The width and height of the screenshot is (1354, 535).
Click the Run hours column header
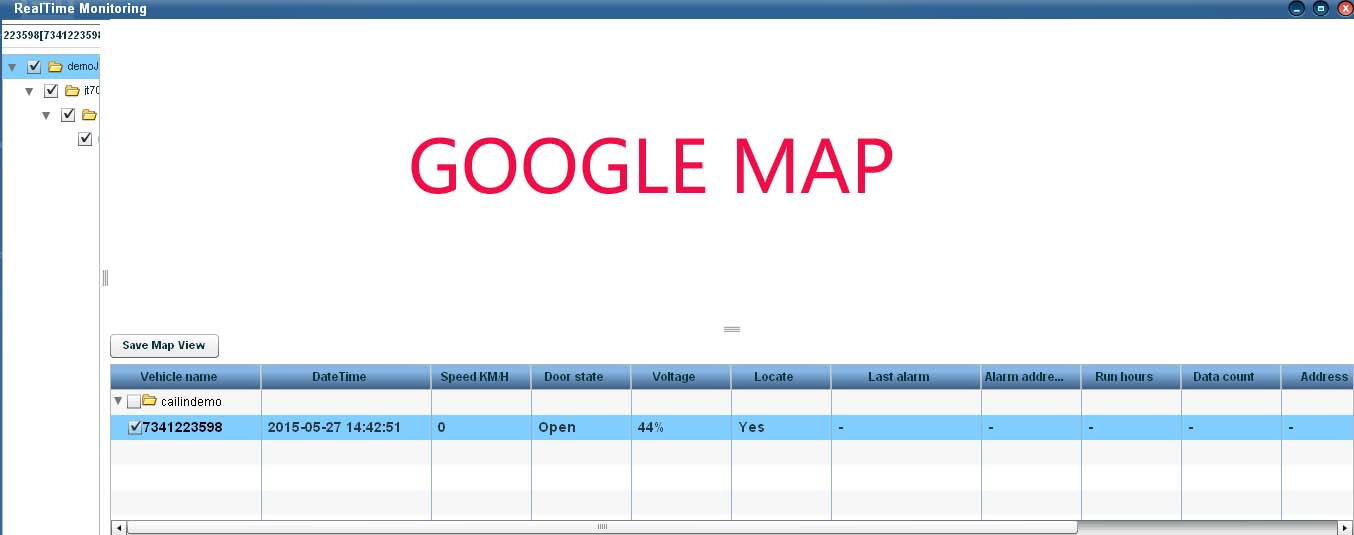(x=1131, y=377)
